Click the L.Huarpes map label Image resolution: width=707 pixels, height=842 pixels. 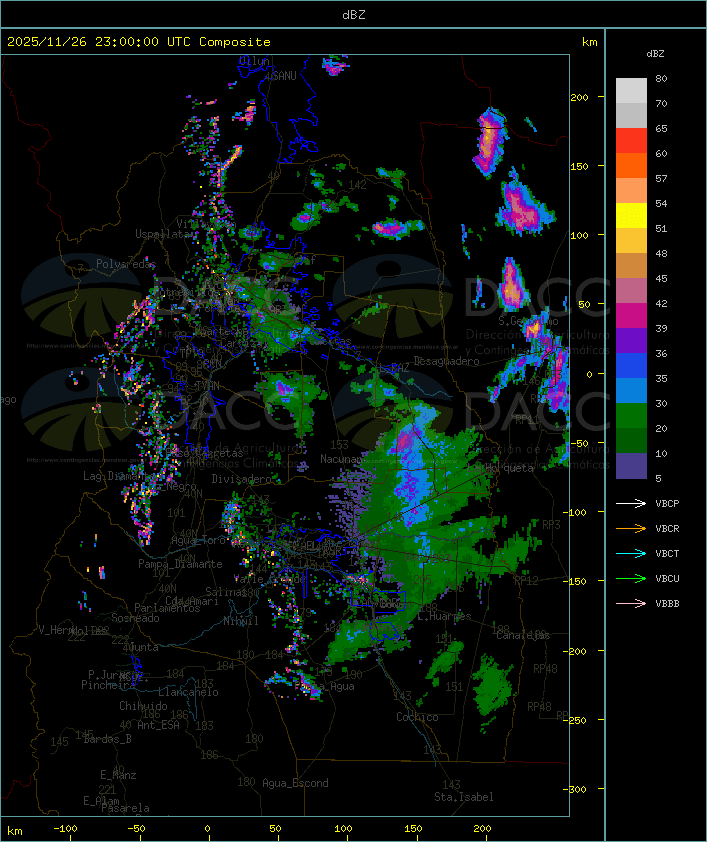pos(444,616)
